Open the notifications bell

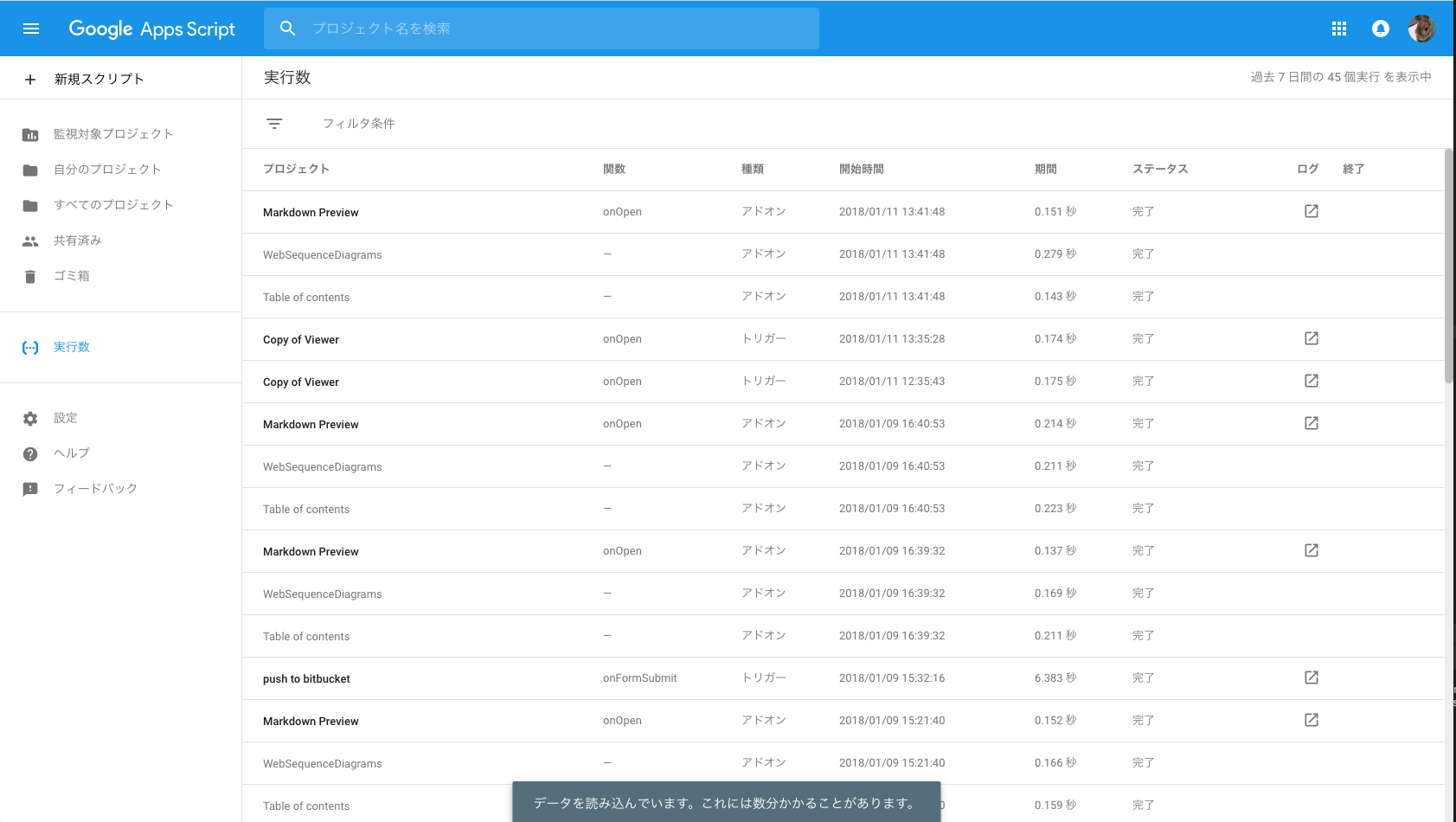[1380, 28]
